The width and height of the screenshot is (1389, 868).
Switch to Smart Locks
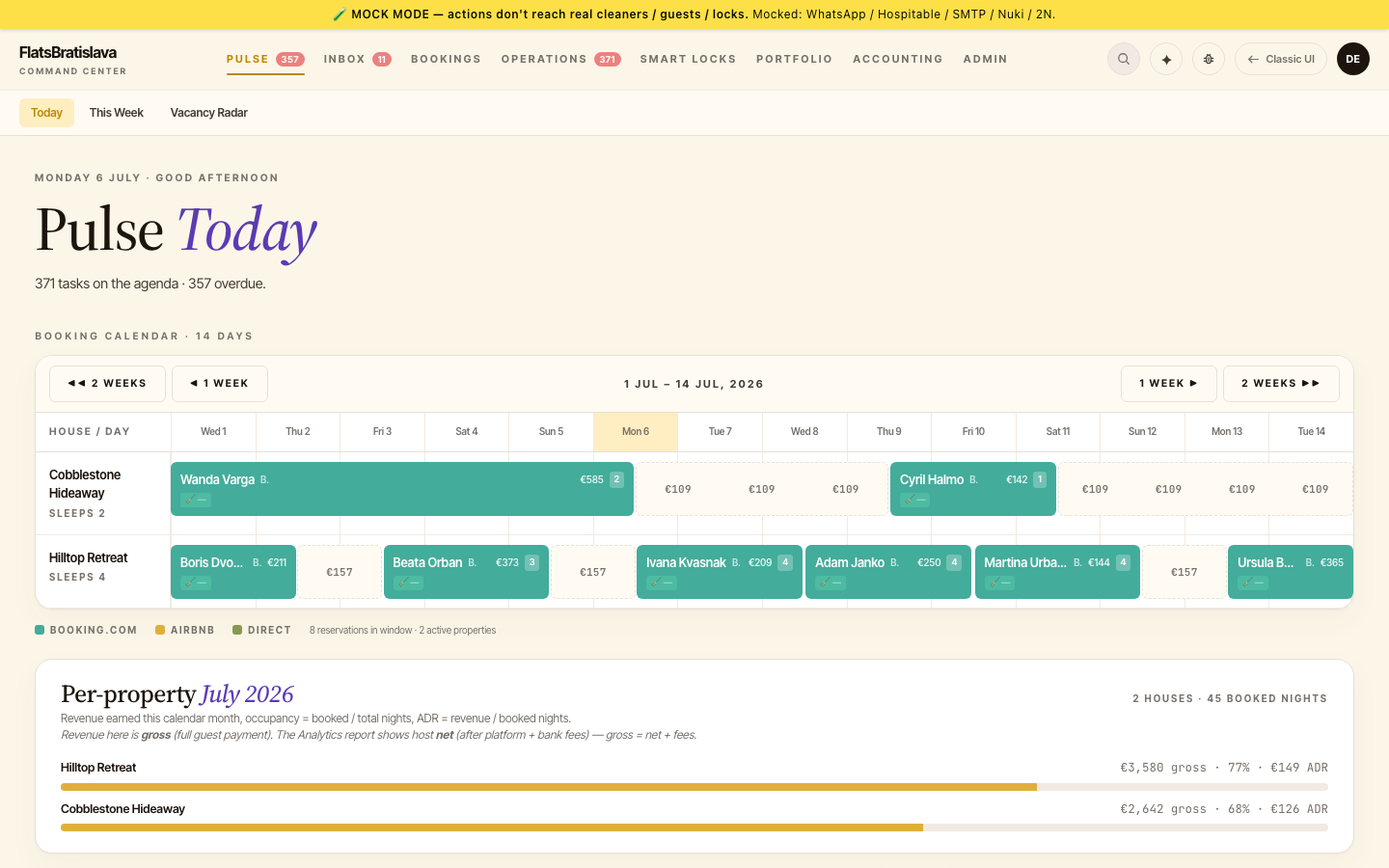688,59
